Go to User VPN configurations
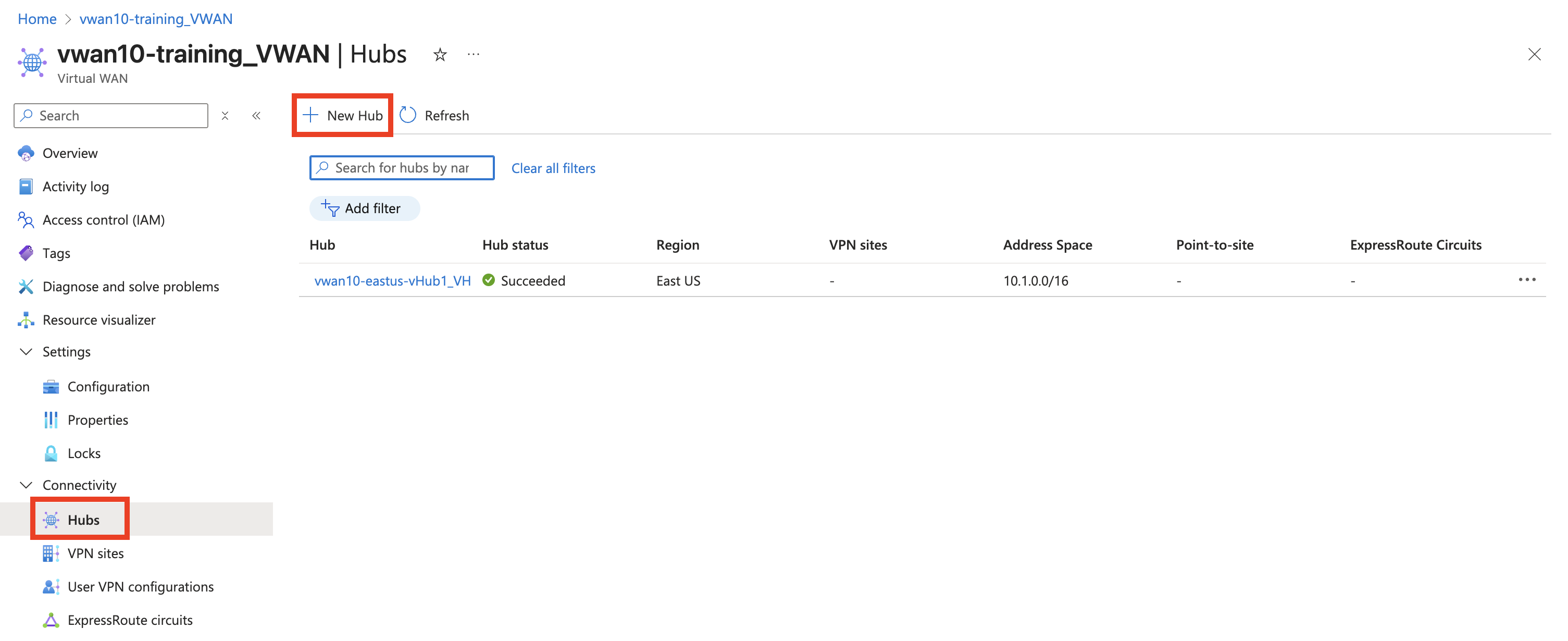This screenshot has height=641, width=1568. coord(141,587)
